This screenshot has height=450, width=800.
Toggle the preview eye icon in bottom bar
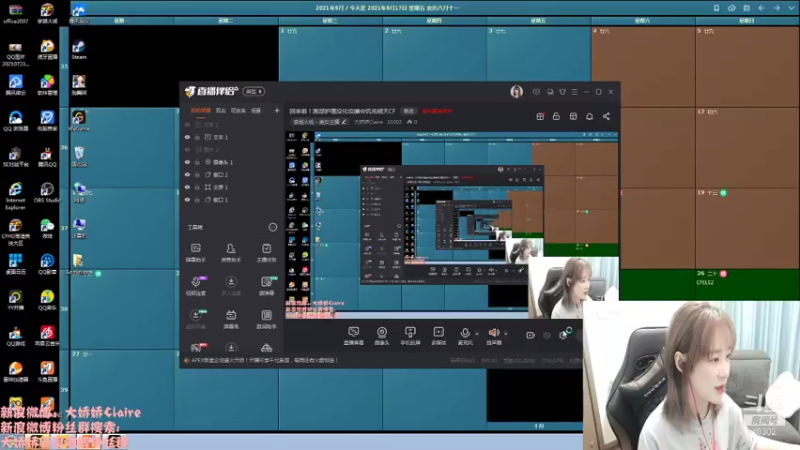tap(547, 335)
